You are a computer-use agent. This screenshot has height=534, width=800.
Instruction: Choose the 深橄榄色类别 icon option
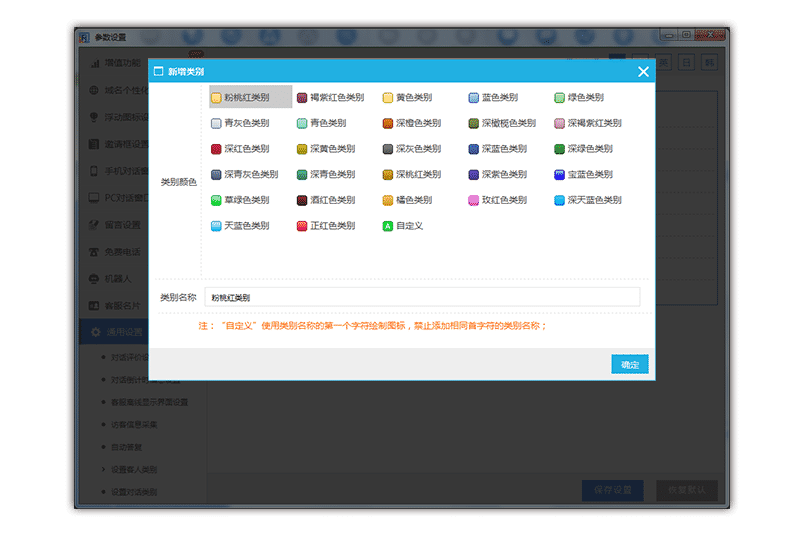click(502, 123)
